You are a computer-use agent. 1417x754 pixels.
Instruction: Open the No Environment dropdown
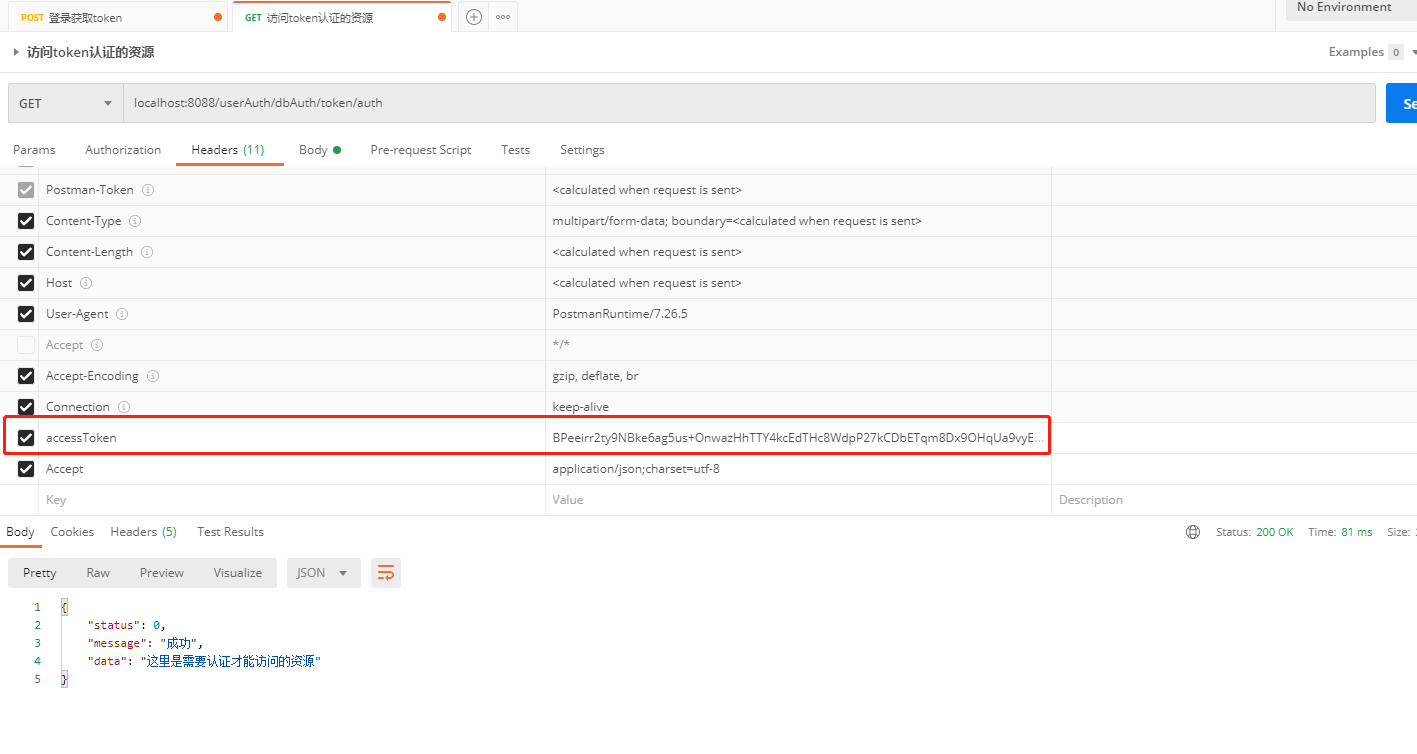pyautogui.click(x=1351, y=8)
